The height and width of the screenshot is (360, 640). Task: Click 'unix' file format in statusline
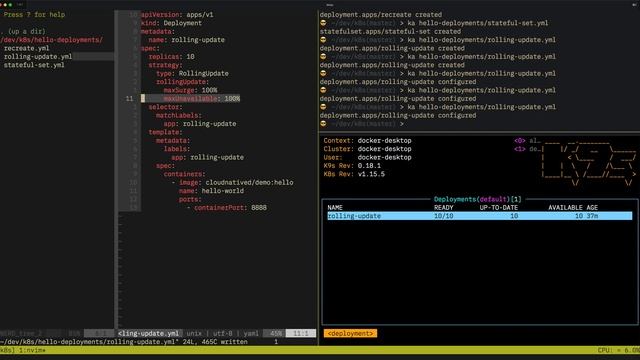point(194,333)
